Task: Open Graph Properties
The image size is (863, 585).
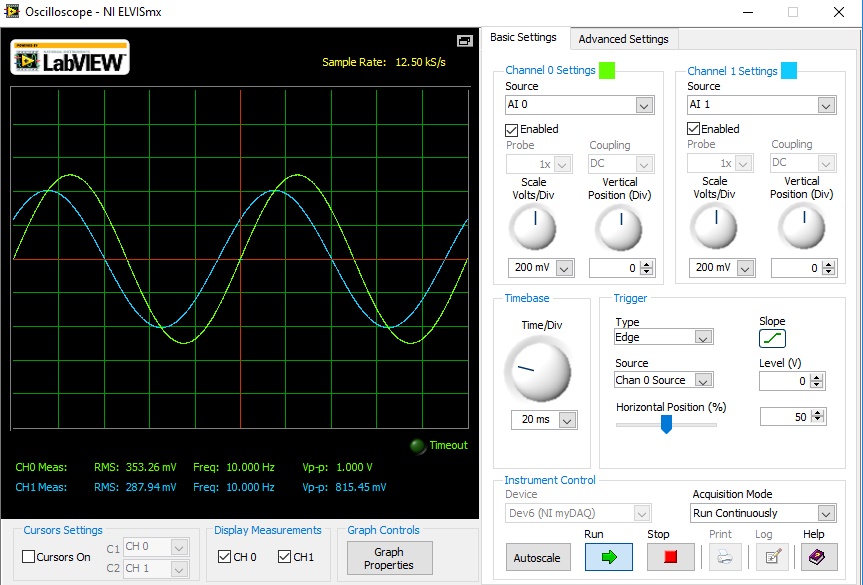Action: [x=389, y=558]
